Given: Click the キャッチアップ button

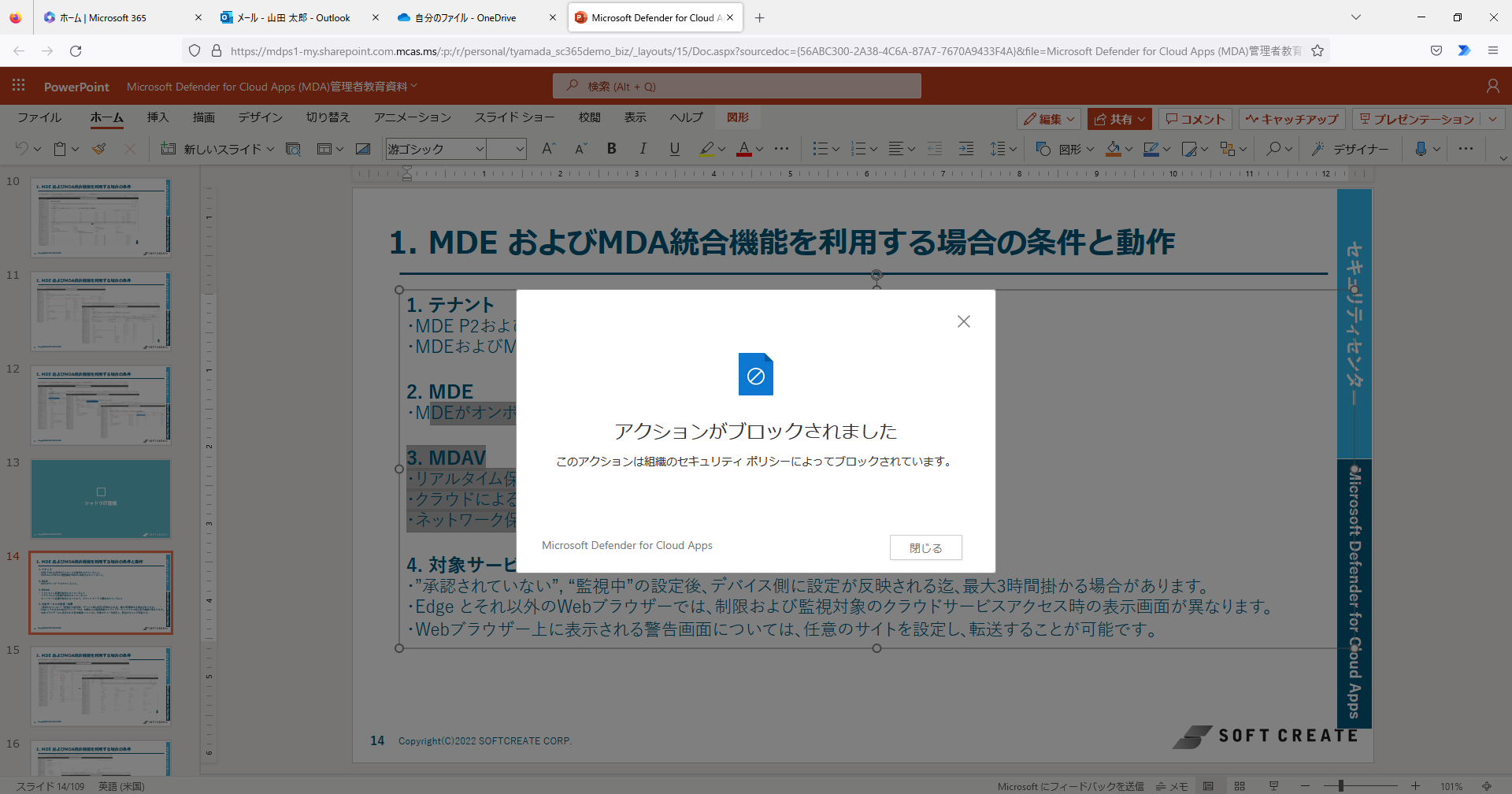Looking at the screenshot, I should tap(1291, 119).
